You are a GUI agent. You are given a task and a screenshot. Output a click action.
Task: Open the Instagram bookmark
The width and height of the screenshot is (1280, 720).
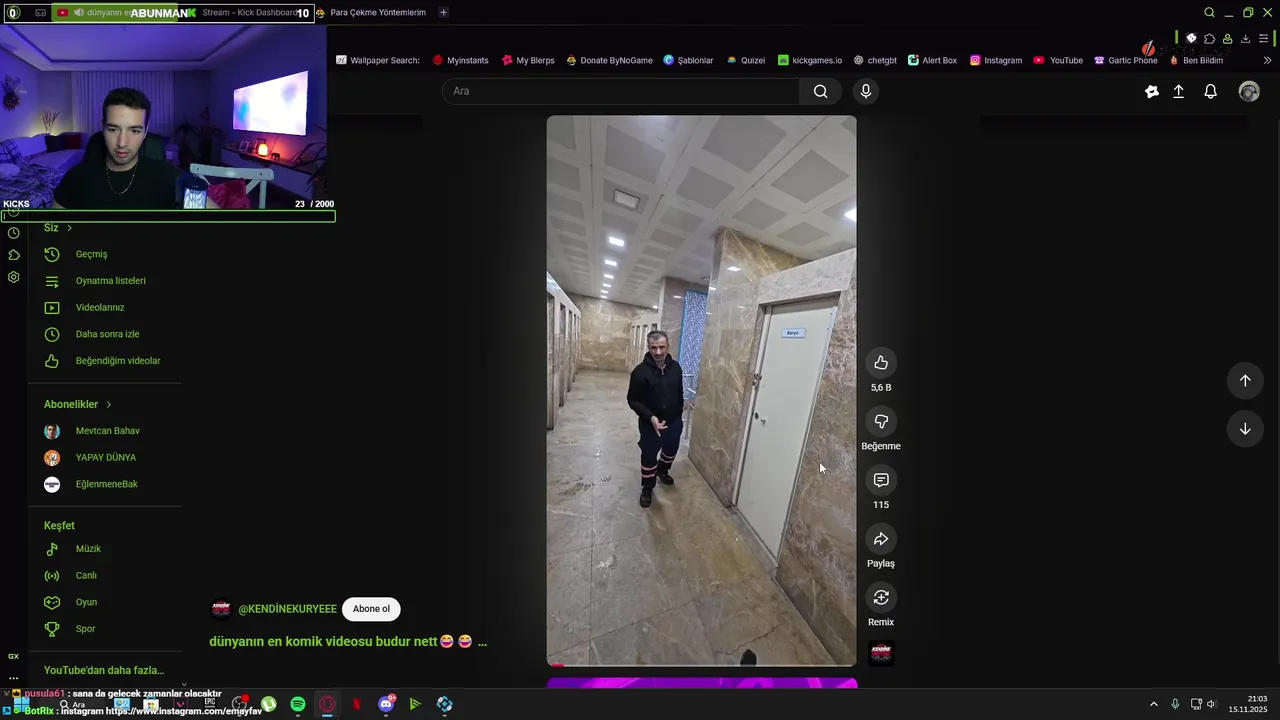click(x=996, y=60)
